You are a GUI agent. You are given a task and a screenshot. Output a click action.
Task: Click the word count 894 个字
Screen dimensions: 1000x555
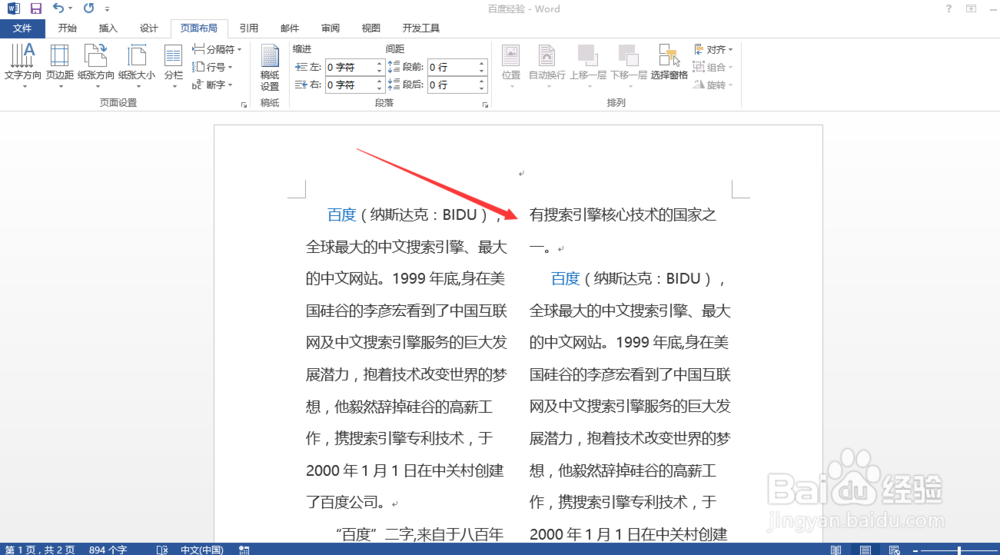click(x=108, y=550)
